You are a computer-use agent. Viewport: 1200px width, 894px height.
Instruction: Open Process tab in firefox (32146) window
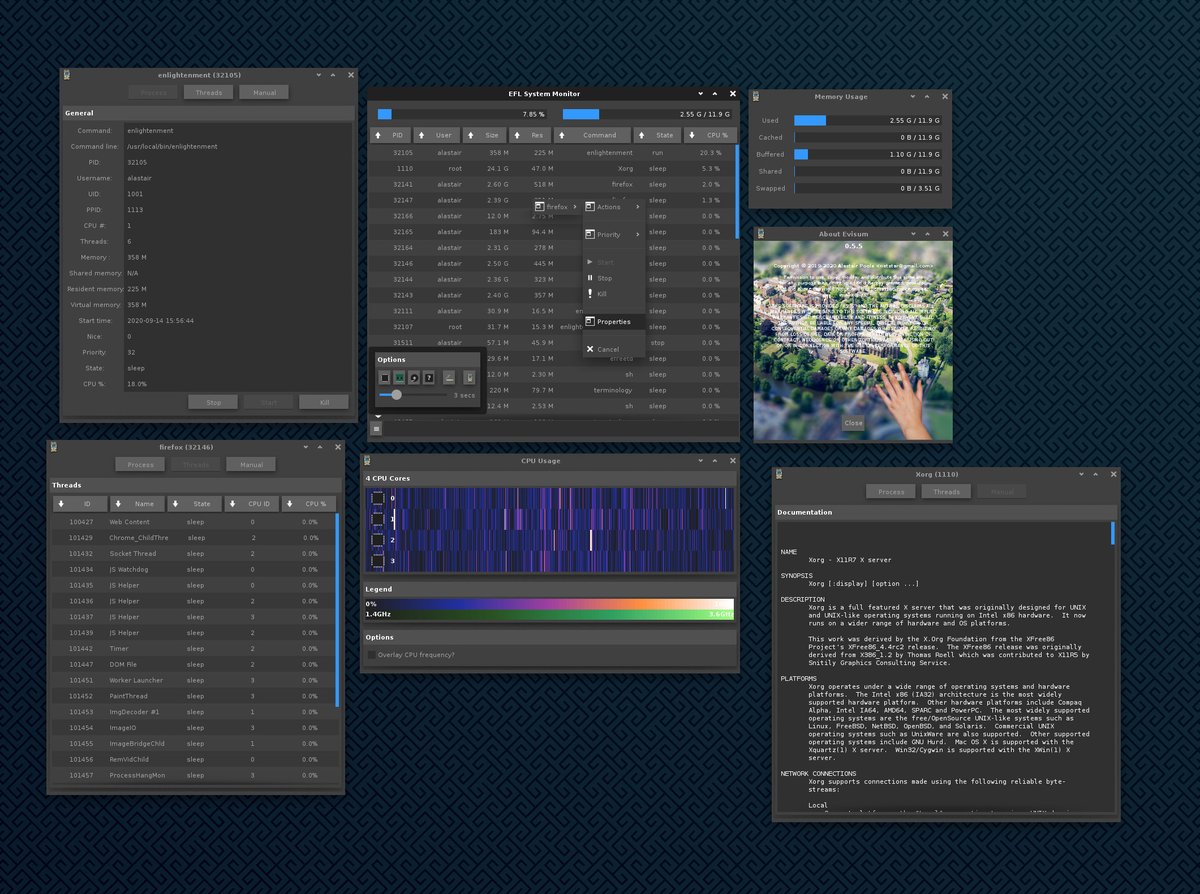[x=140, y=464]
